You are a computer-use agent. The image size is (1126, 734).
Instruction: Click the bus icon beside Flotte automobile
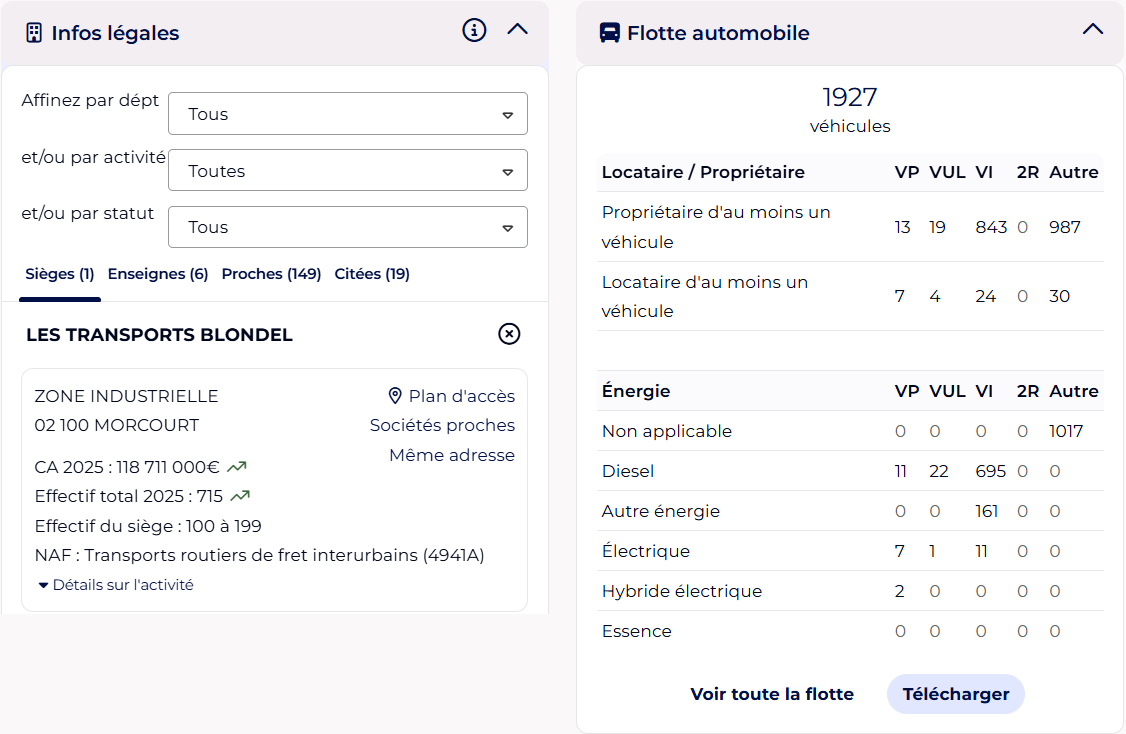point(610,33)
